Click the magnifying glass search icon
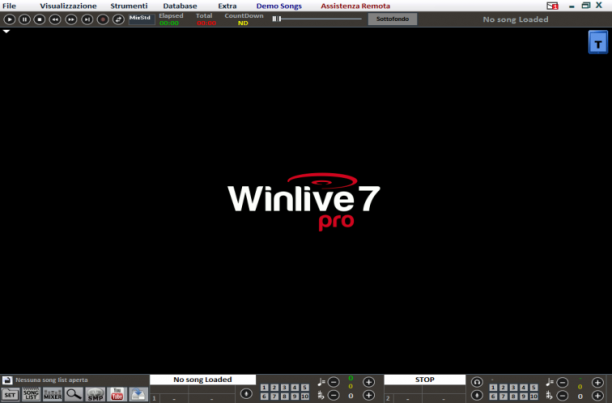The width and height of the screenshot is (612, 403). coord(74,394)
